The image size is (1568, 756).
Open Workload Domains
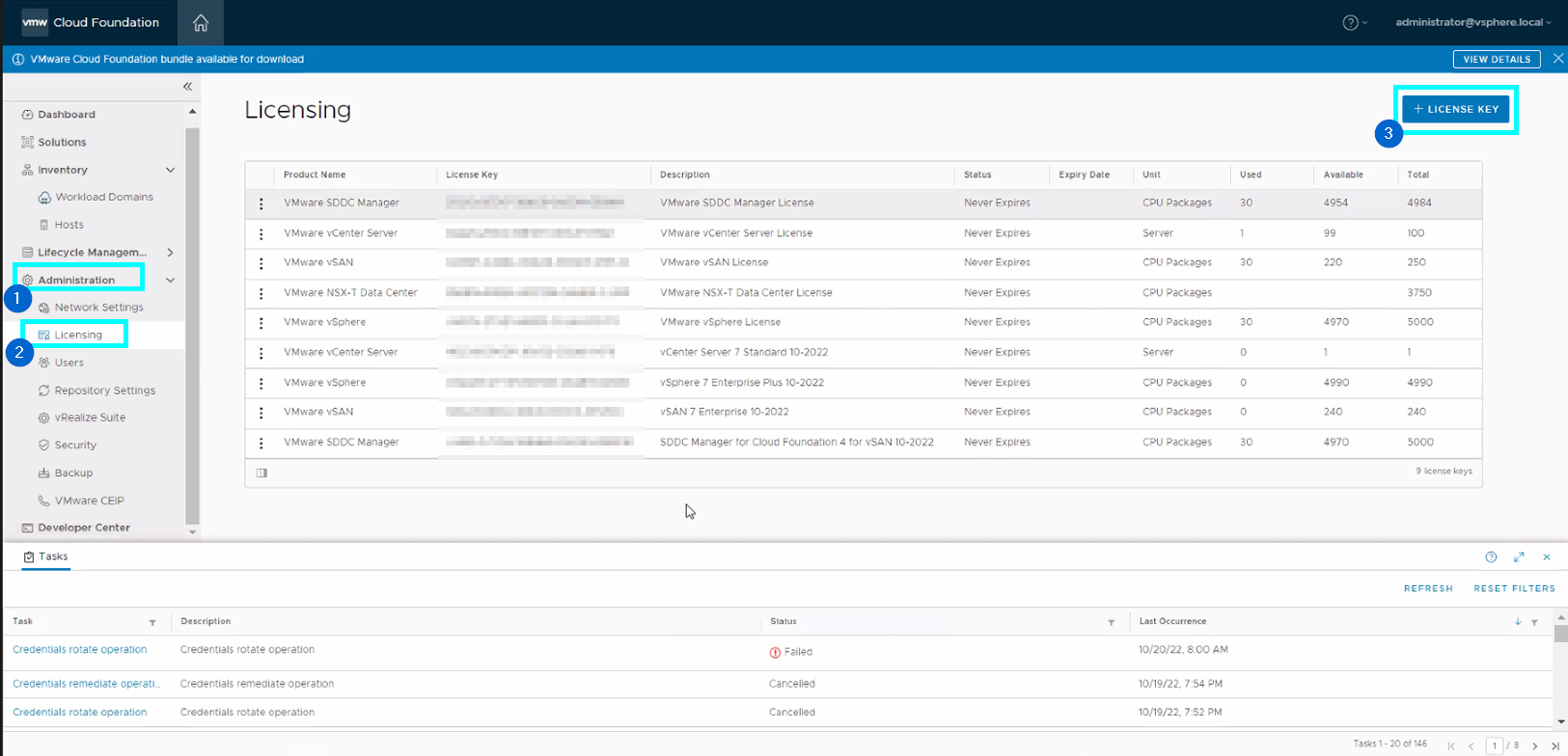pyautogui.click(x=103, y=197)
